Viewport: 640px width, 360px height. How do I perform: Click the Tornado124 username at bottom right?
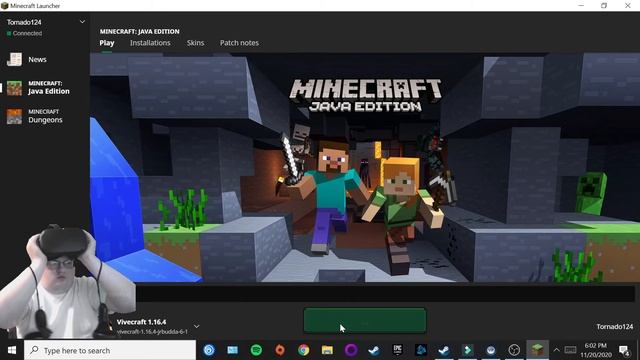click(x=614, y=327)
